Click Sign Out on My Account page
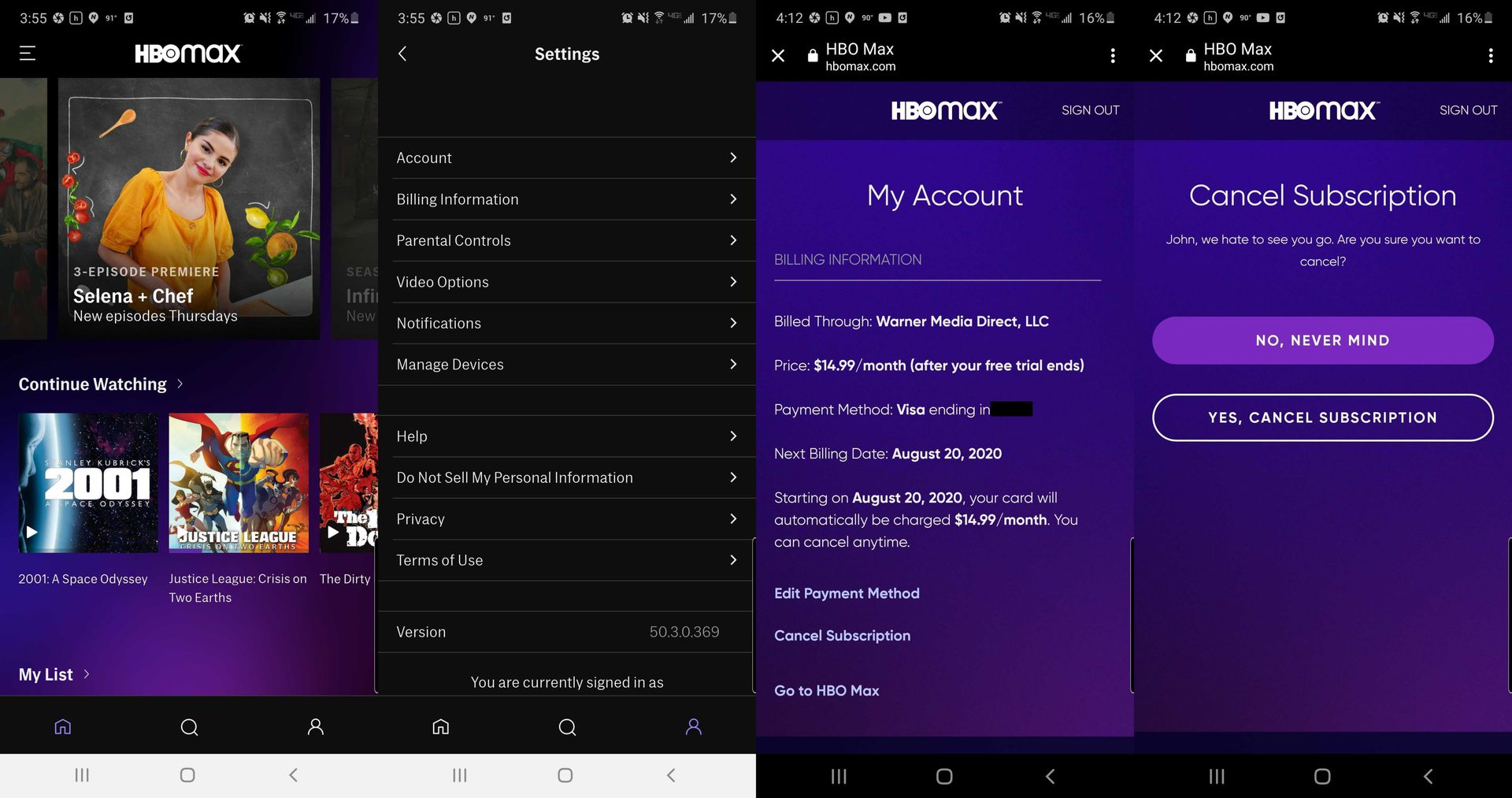Viewport: 1512px width, 798px height. click(1090, 110)
